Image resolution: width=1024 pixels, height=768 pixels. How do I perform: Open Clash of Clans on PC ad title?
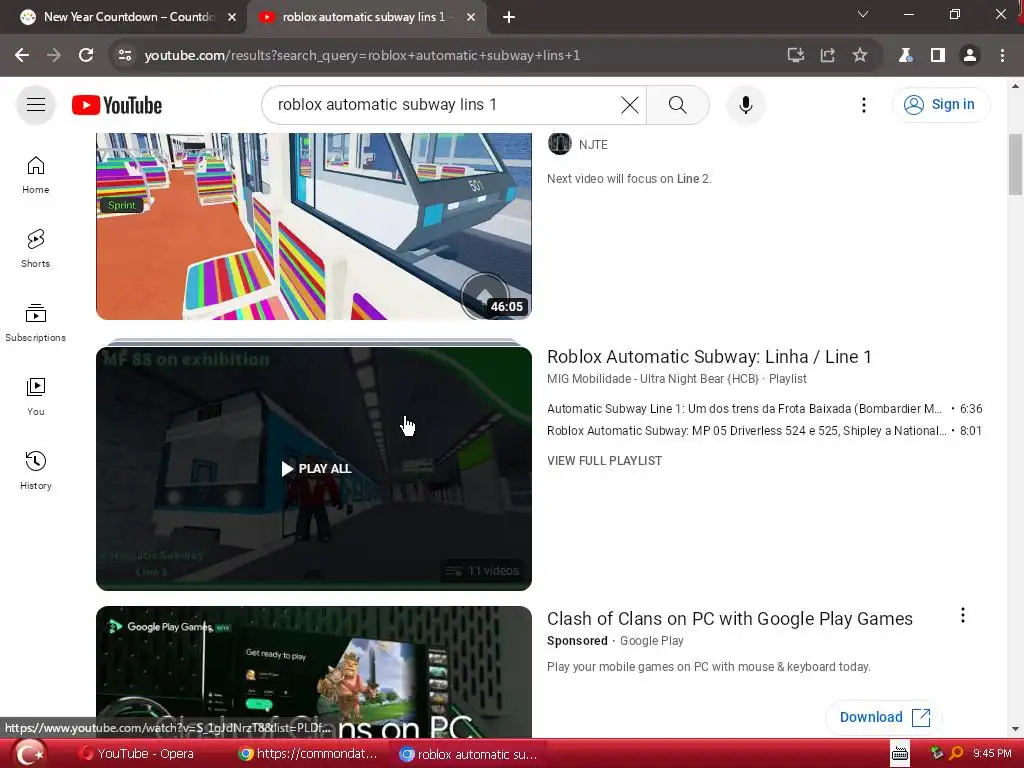pos(729,618)
